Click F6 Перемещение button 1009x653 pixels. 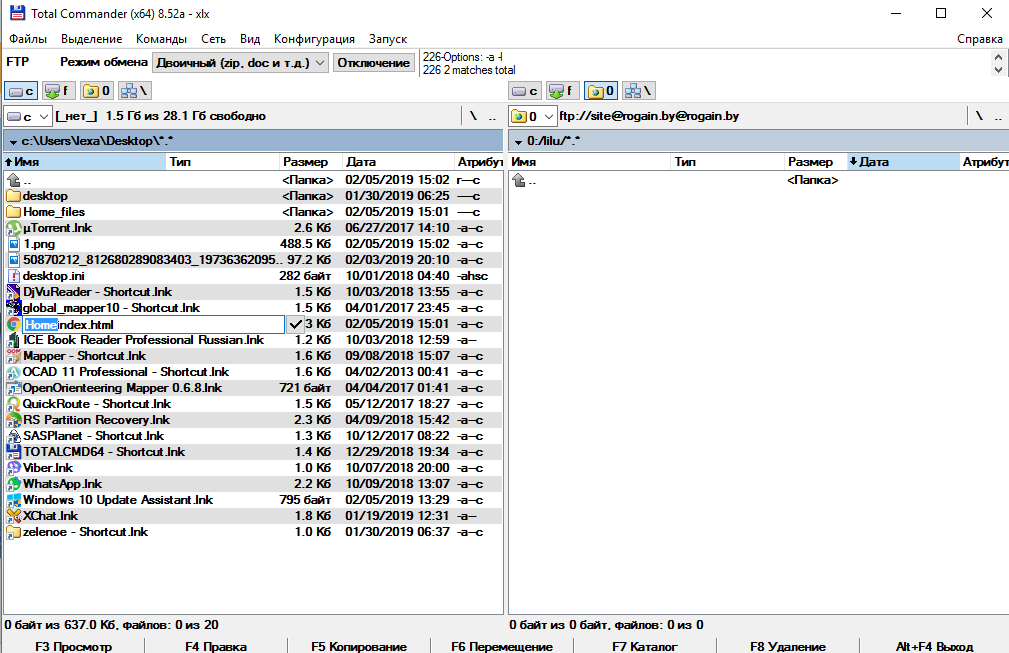(x=502, y=646)
